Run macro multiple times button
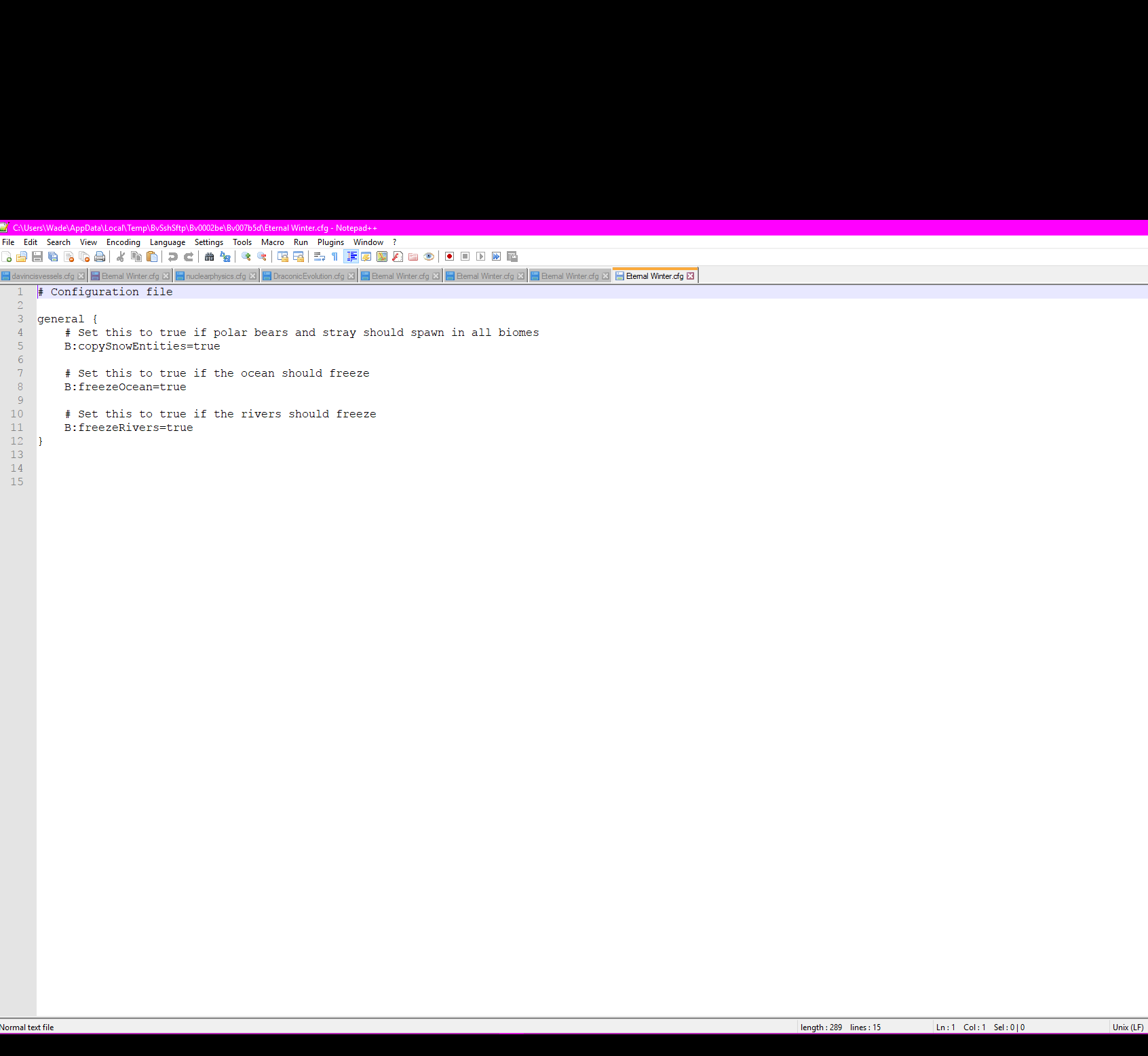This screenshot has height=1056, width=1148. tap(496, 257)
